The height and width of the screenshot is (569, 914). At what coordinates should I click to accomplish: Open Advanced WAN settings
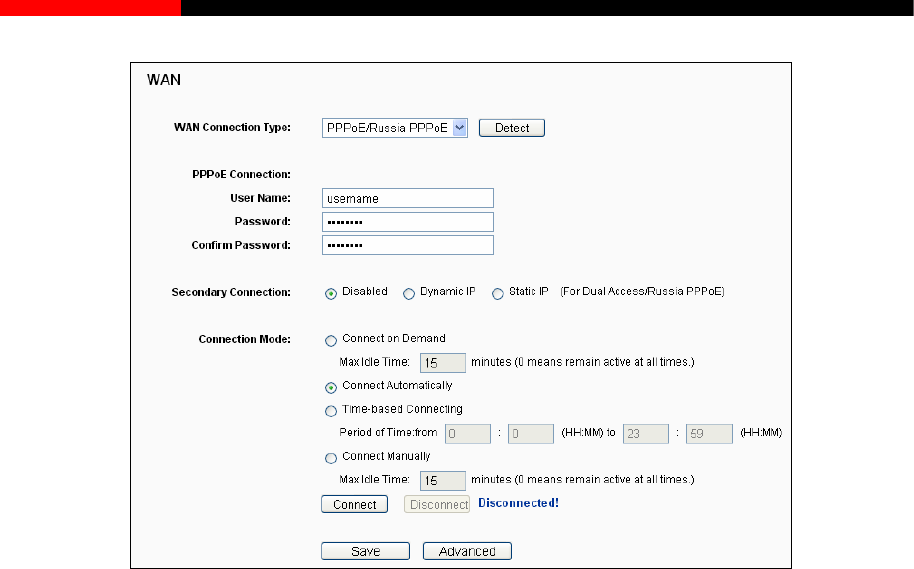click(x=467, y=551)
